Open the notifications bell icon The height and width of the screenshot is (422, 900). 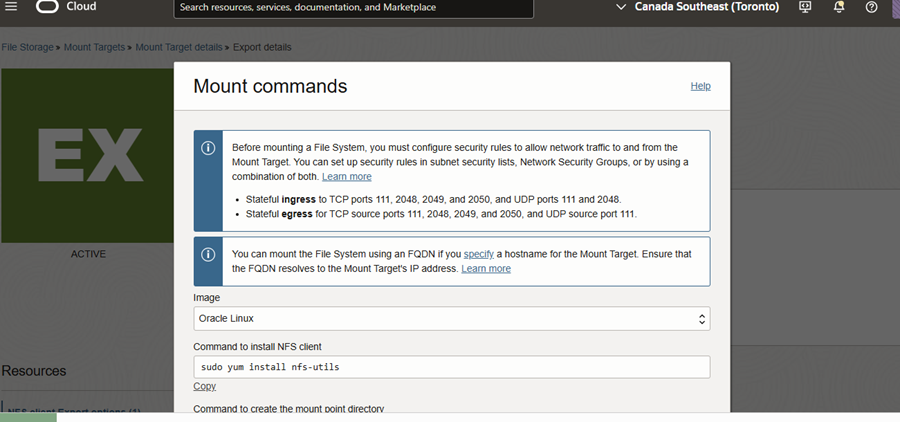[839, 7]
